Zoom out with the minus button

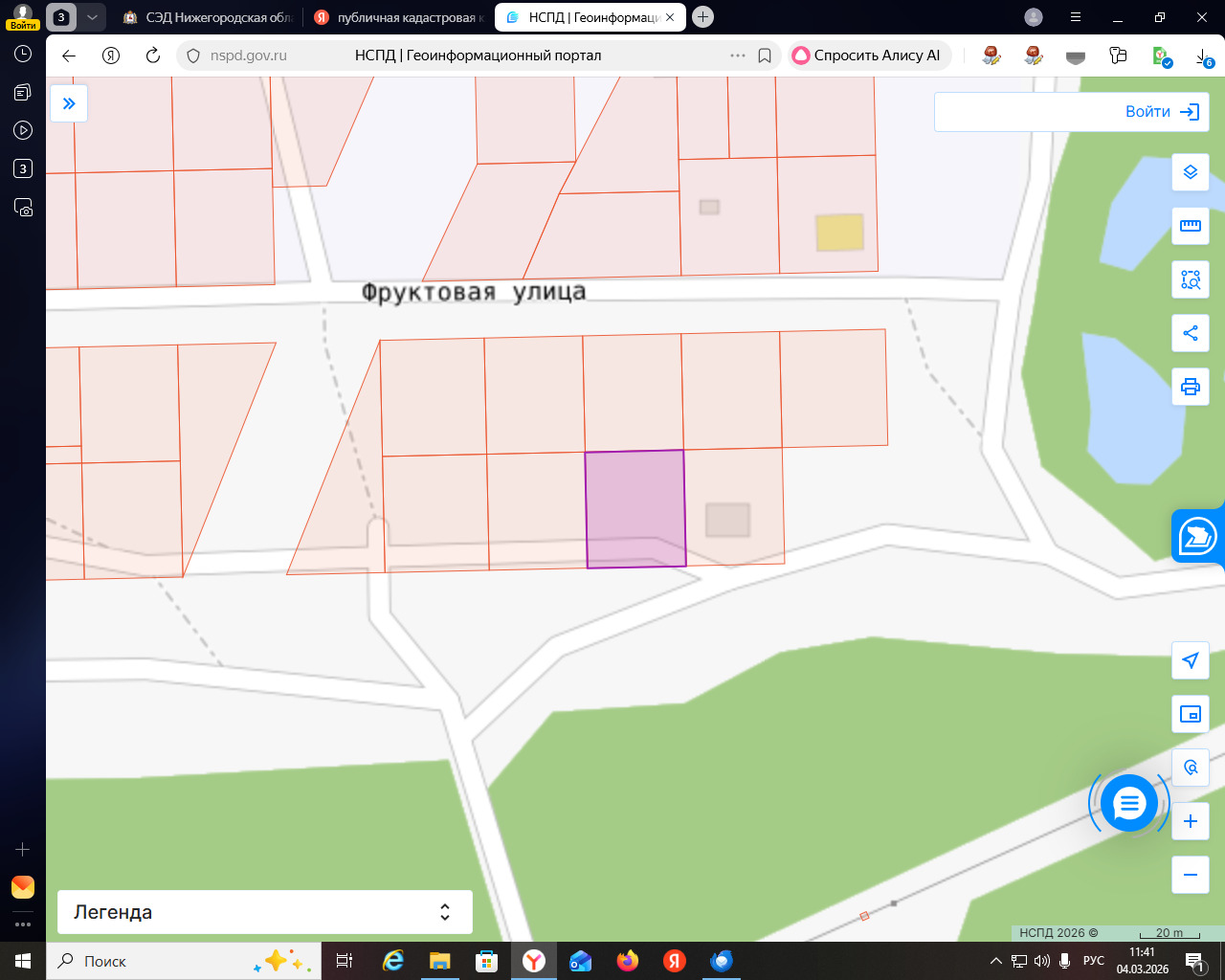tap(1191, 875)
